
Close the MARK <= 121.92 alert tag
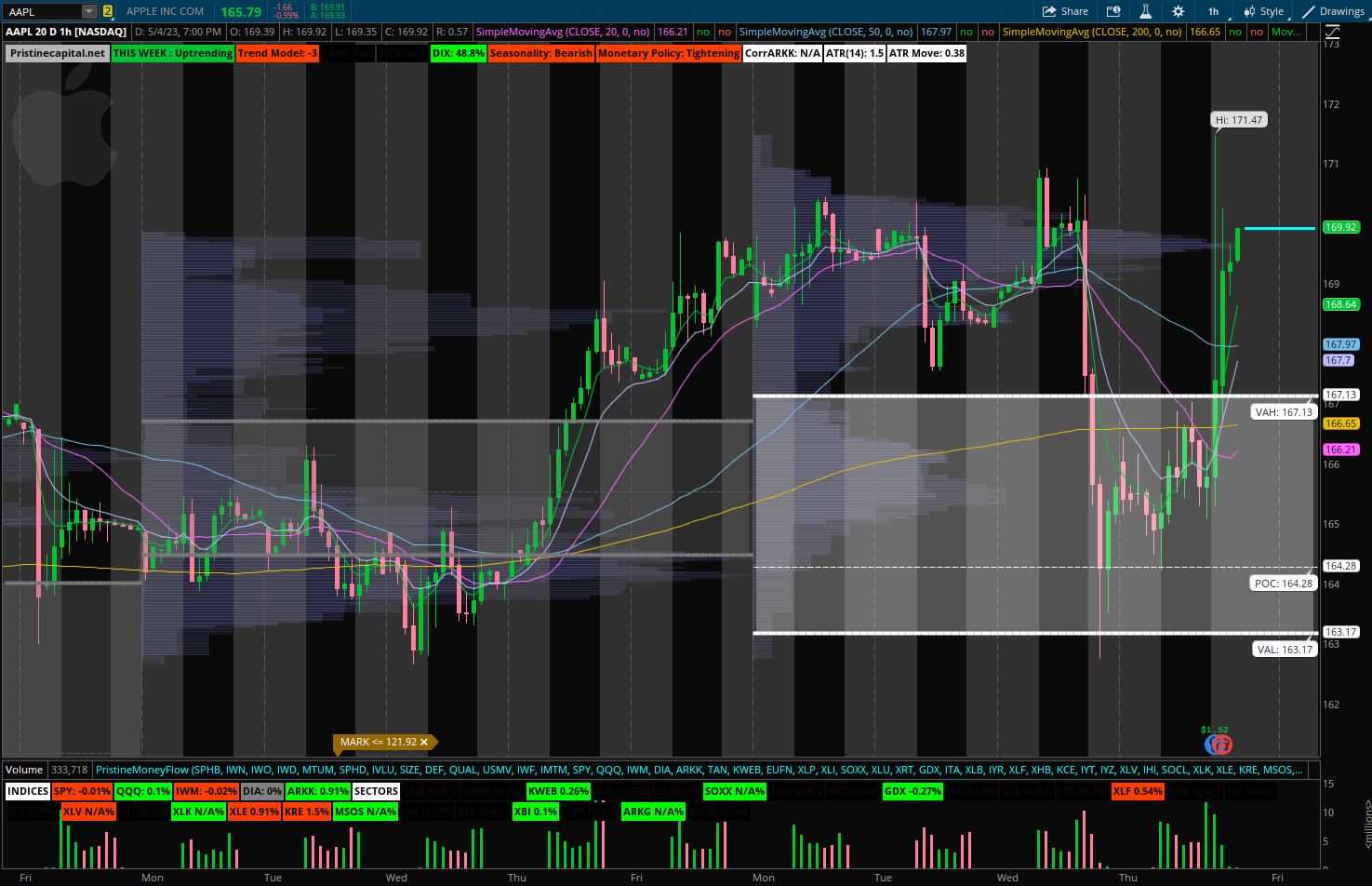point(424,742)
